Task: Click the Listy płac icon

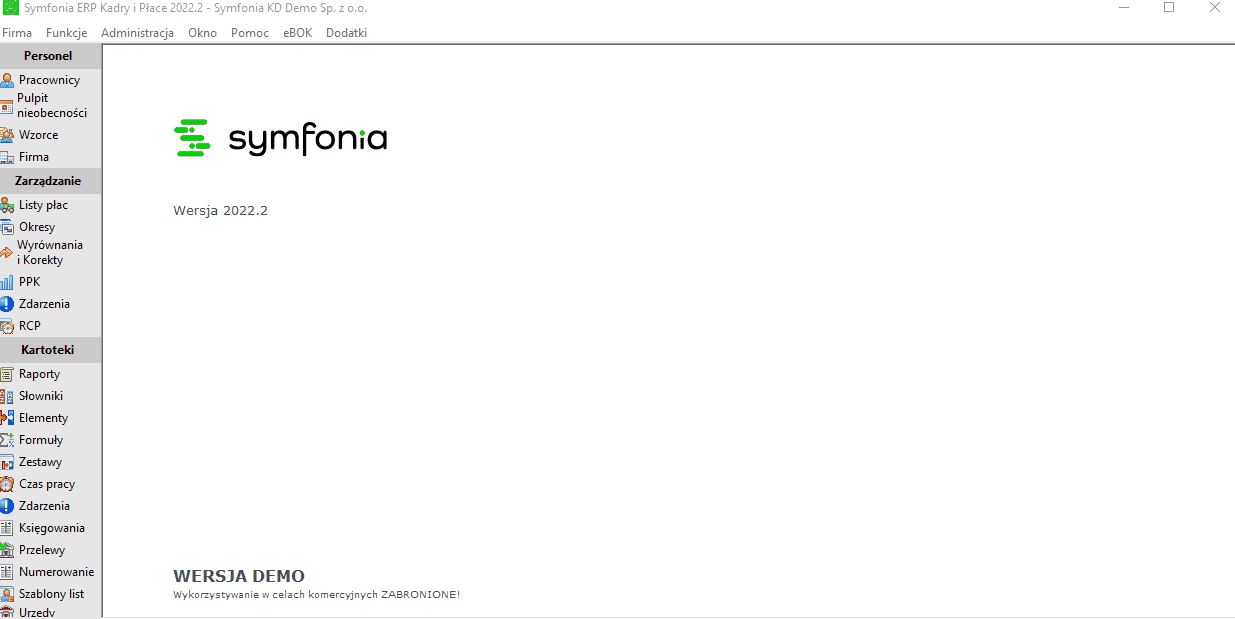Action: (7, 205)
